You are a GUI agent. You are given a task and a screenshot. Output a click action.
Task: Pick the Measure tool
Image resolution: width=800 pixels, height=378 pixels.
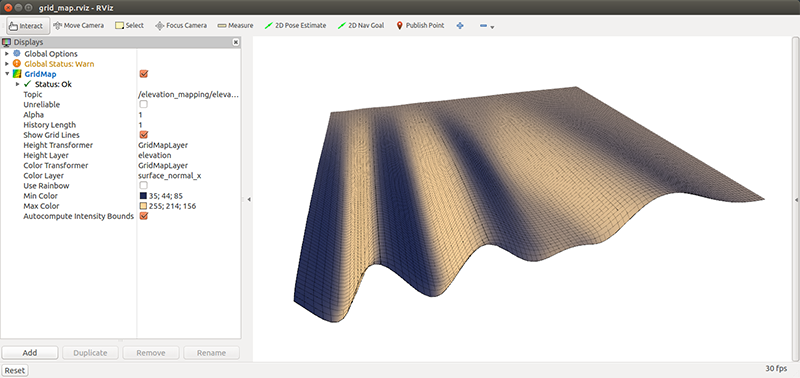coord(235,26)
